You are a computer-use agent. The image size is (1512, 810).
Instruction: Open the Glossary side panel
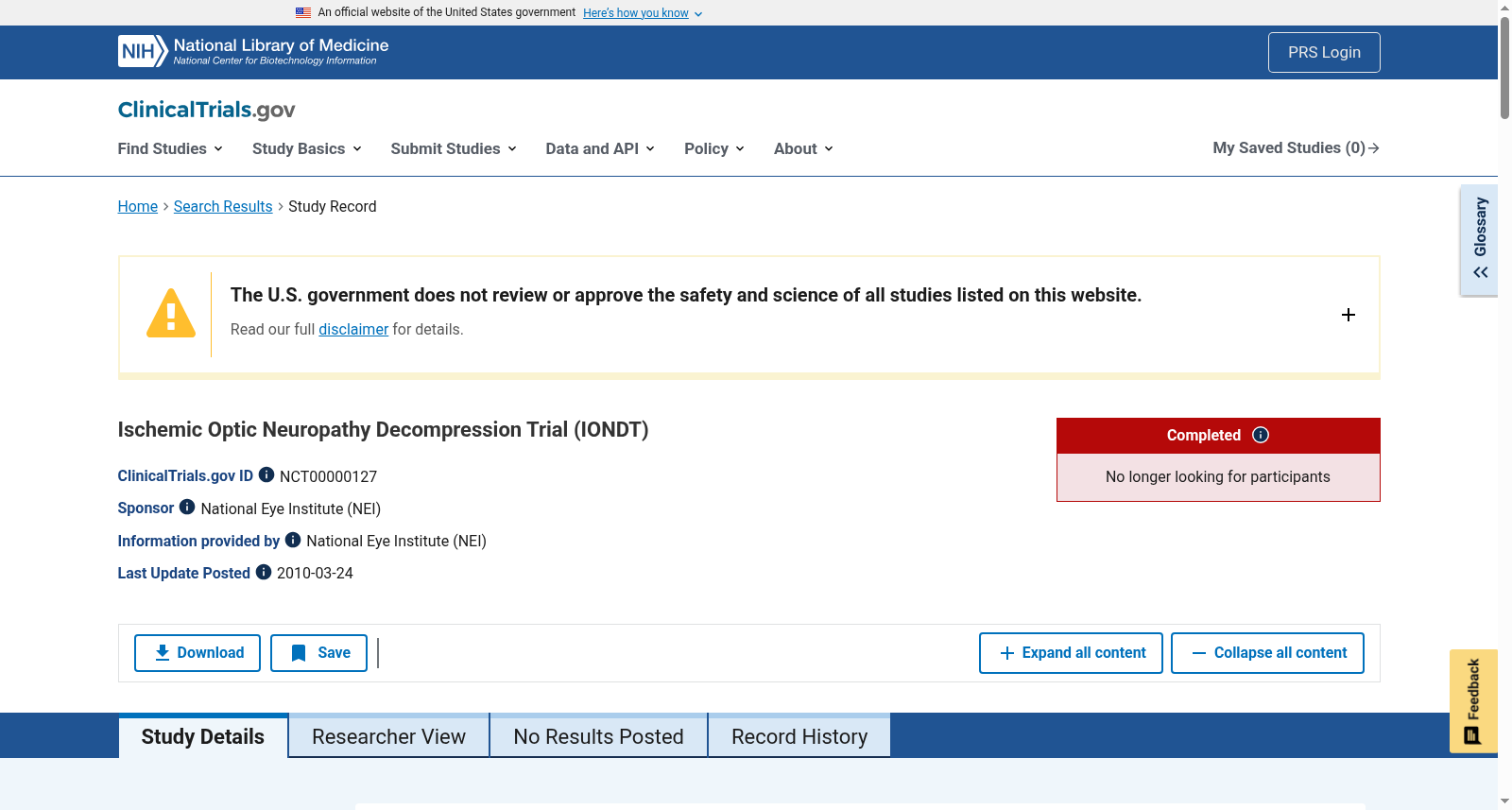click(1480, 240)
